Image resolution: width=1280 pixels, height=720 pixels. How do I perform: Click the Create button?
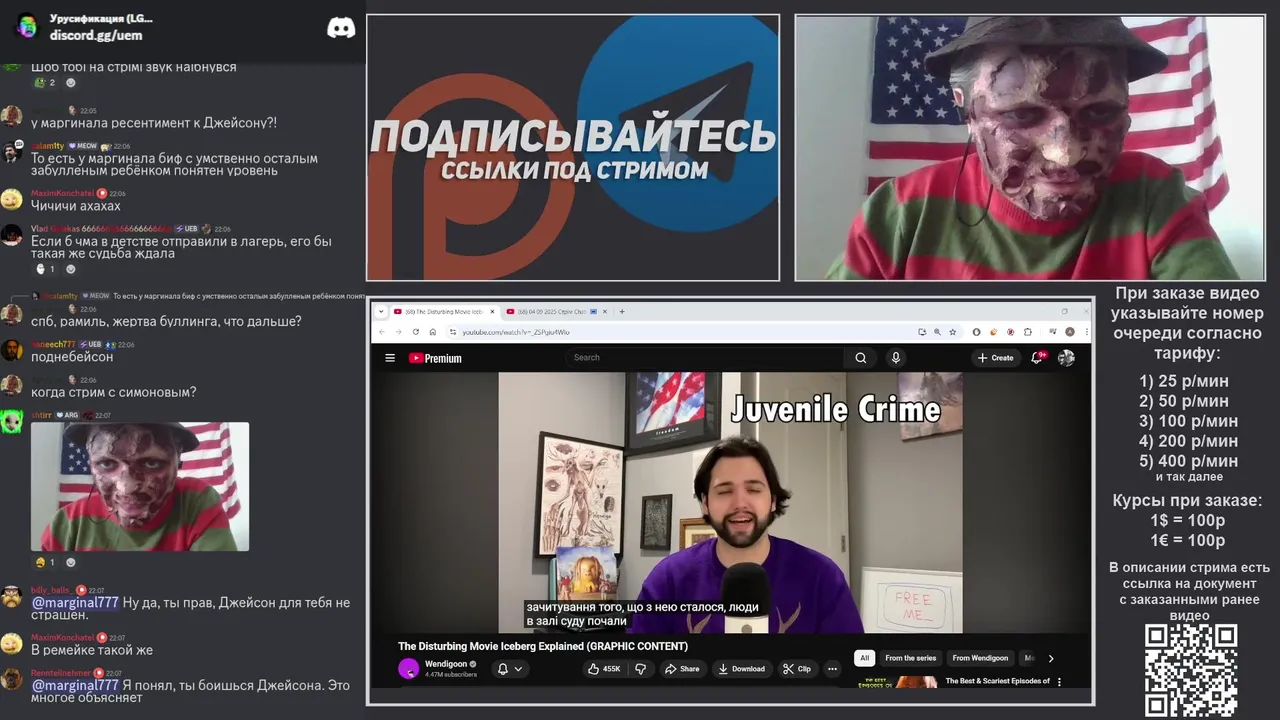click(x=996, y=358)
